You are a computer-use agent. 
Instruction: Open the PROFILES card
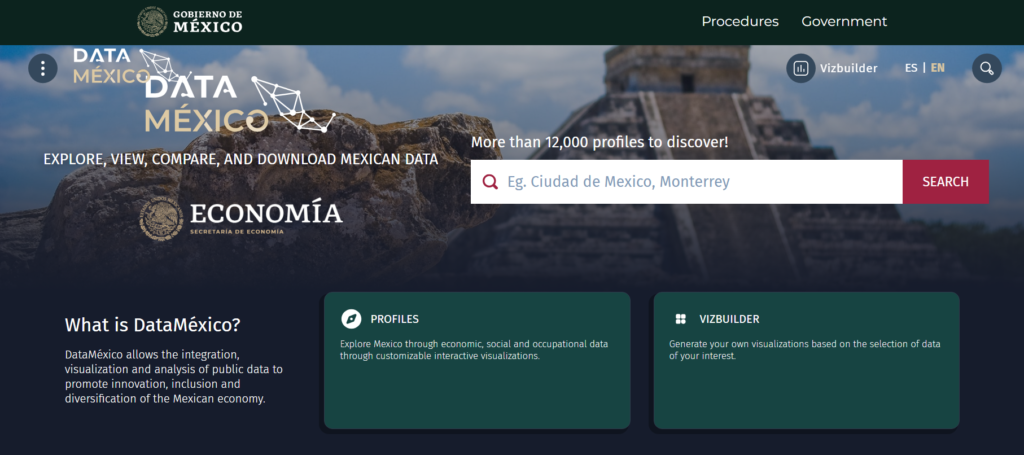[x=477, y=360]
